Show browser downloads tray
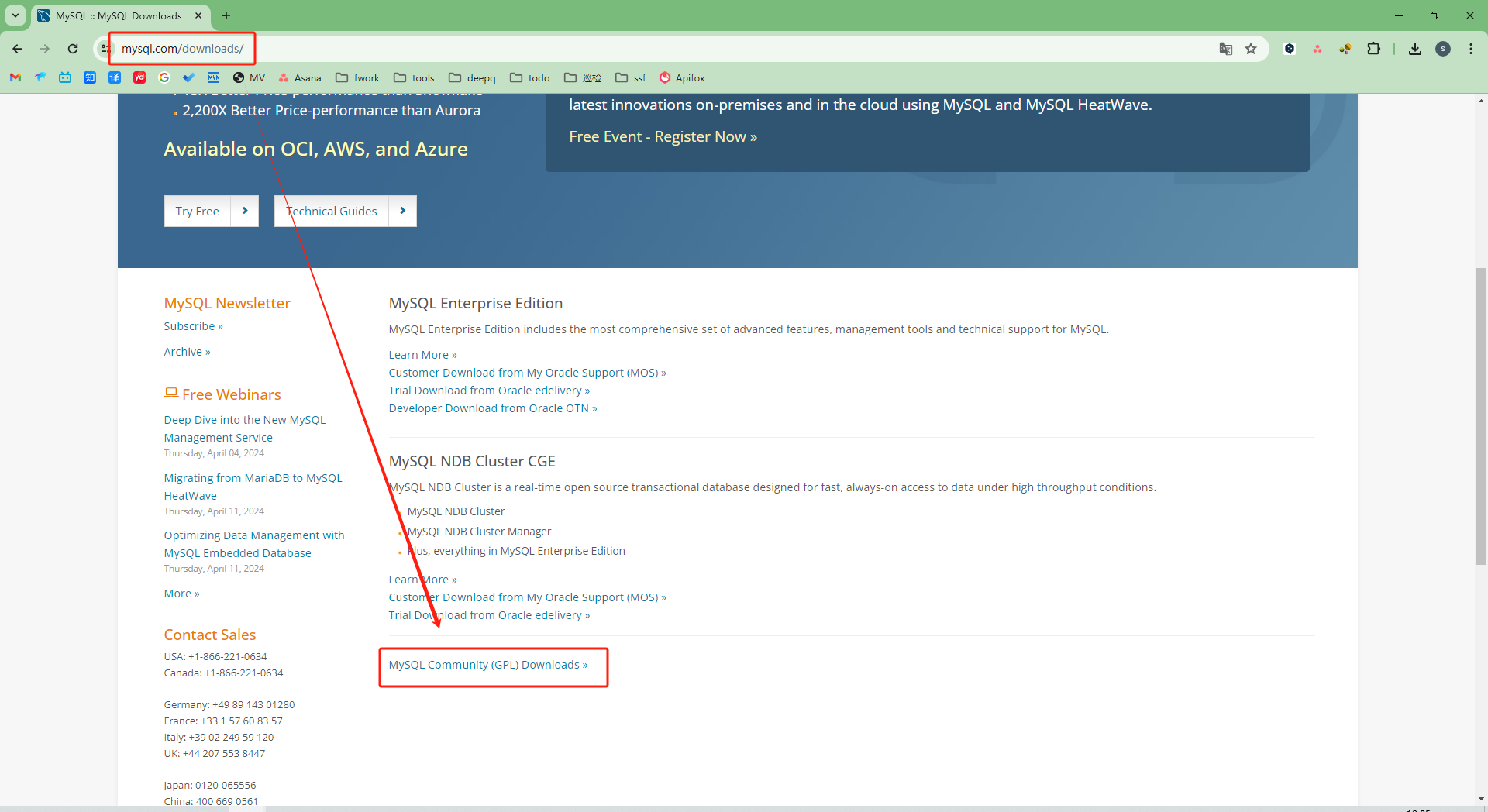This screenshot has height=812, width=1488. click(x=1415, y=49)
